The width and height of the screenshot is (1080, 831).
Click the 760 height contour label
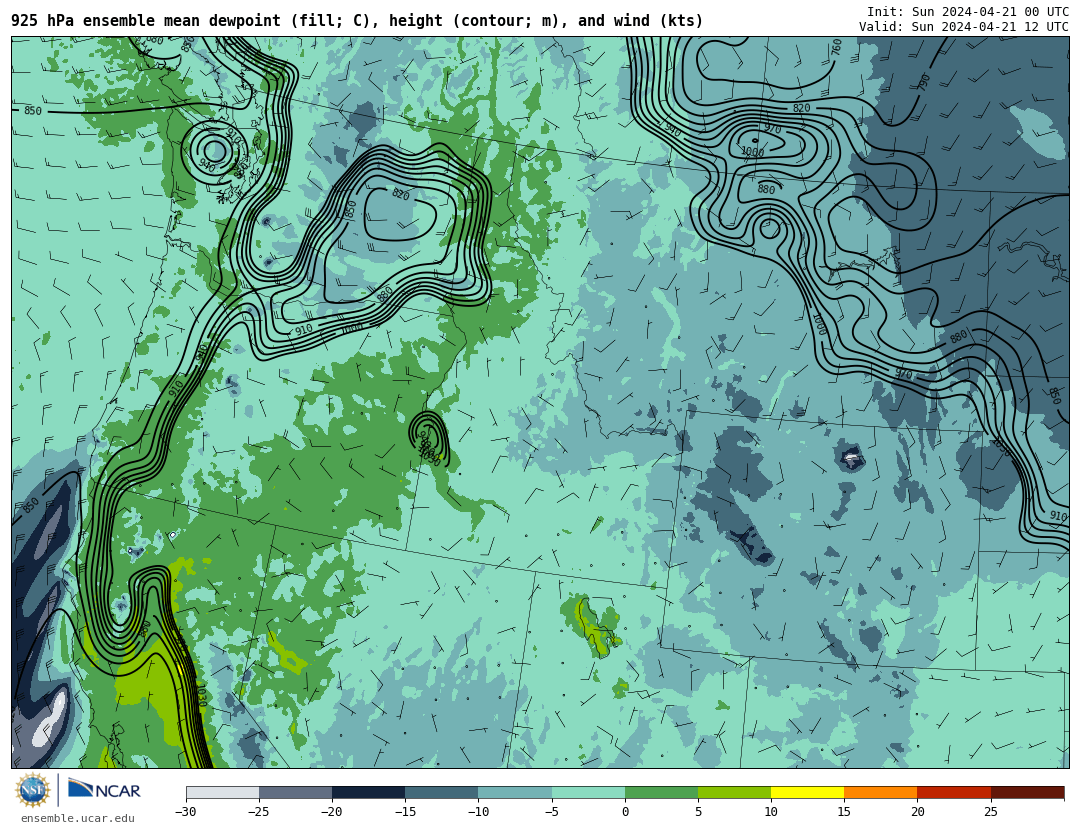click(836, 47)
